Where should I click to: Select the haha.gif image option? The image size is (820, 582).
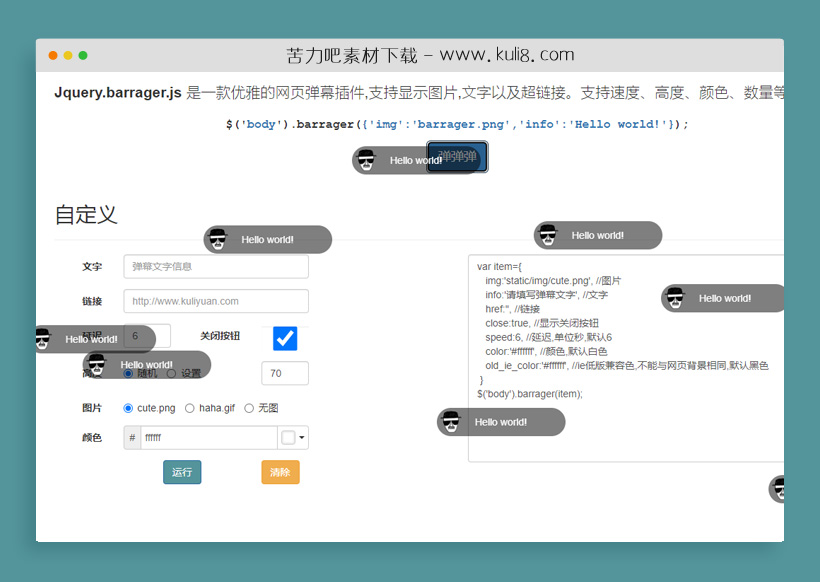pos(189,408)
